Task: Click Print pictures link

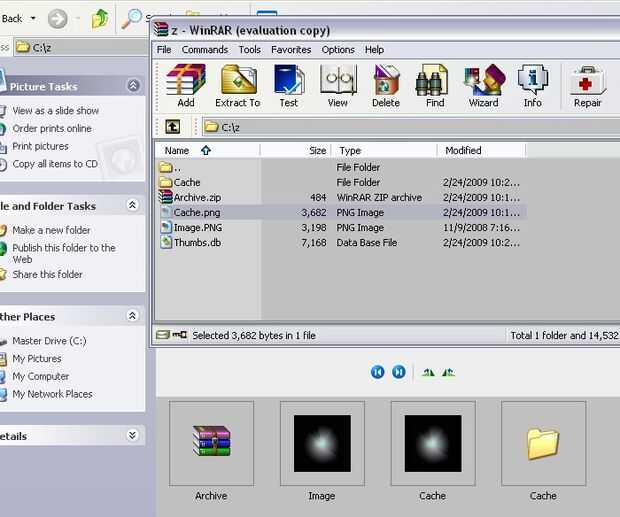Action: pyautogui.click(x=40, y=146)
